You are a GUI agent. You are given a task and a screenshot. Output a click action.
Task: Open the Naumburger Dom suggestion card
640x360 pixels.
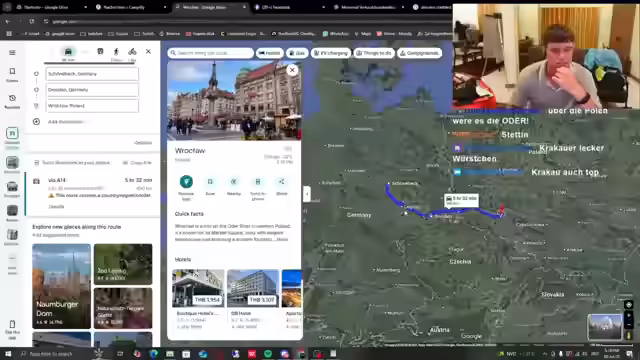click(62, 286)
